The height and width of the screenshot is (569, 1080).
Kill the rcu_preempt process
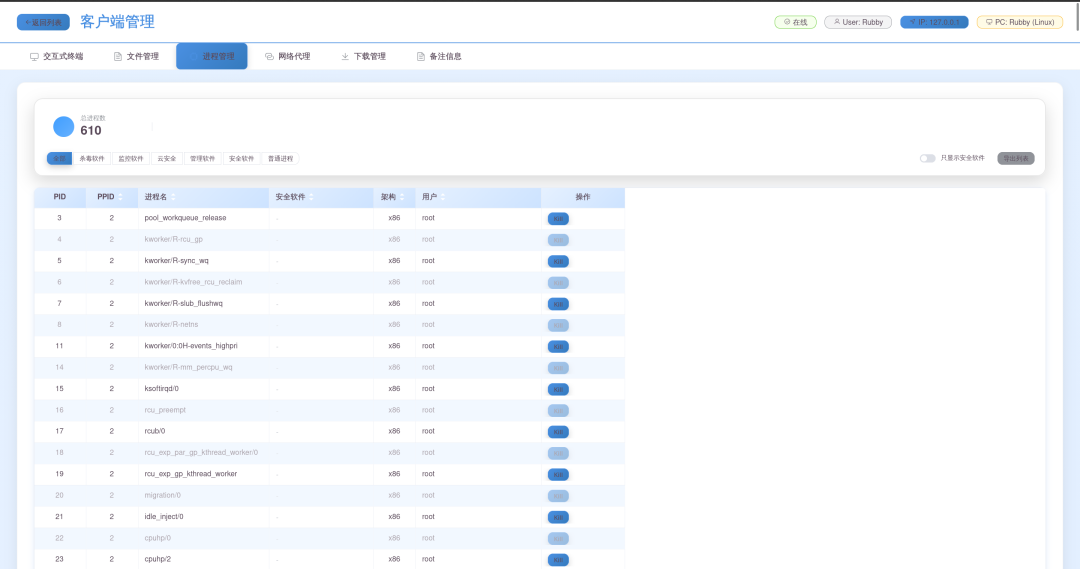tap(558, 411)
